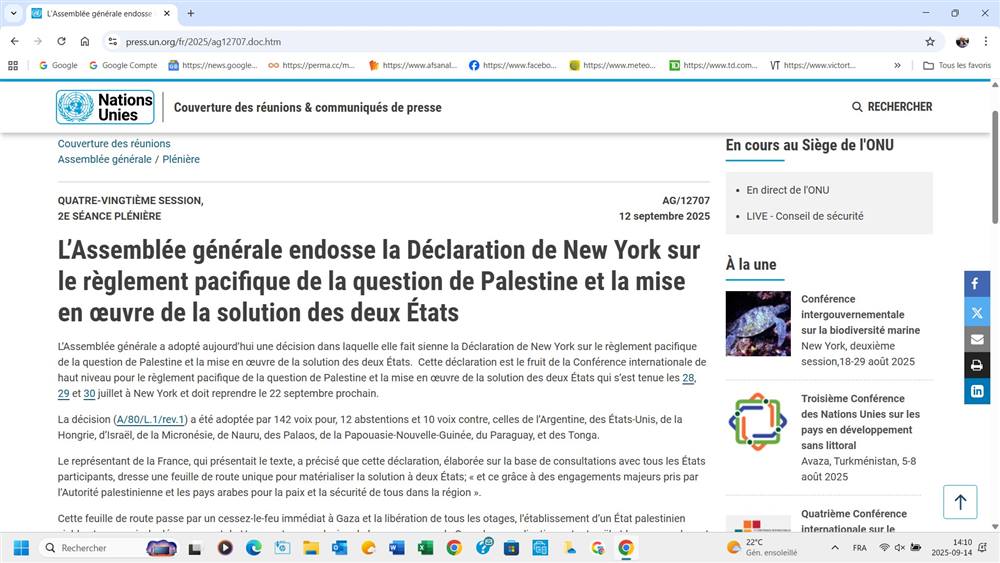The width and height of the screenshot is (1000, 563).
Task: Open the td.com bookmark
Action: [713, 65]
